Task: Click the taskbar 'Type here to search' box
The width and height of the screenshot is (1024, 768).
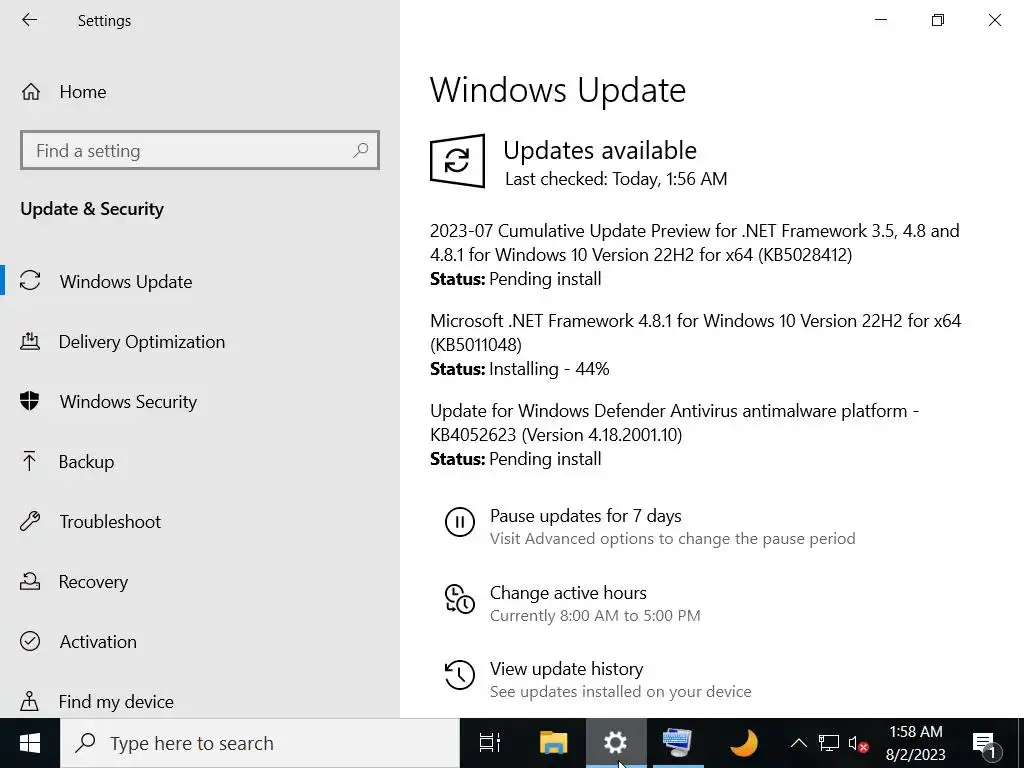Action: (x=260, y=743)
